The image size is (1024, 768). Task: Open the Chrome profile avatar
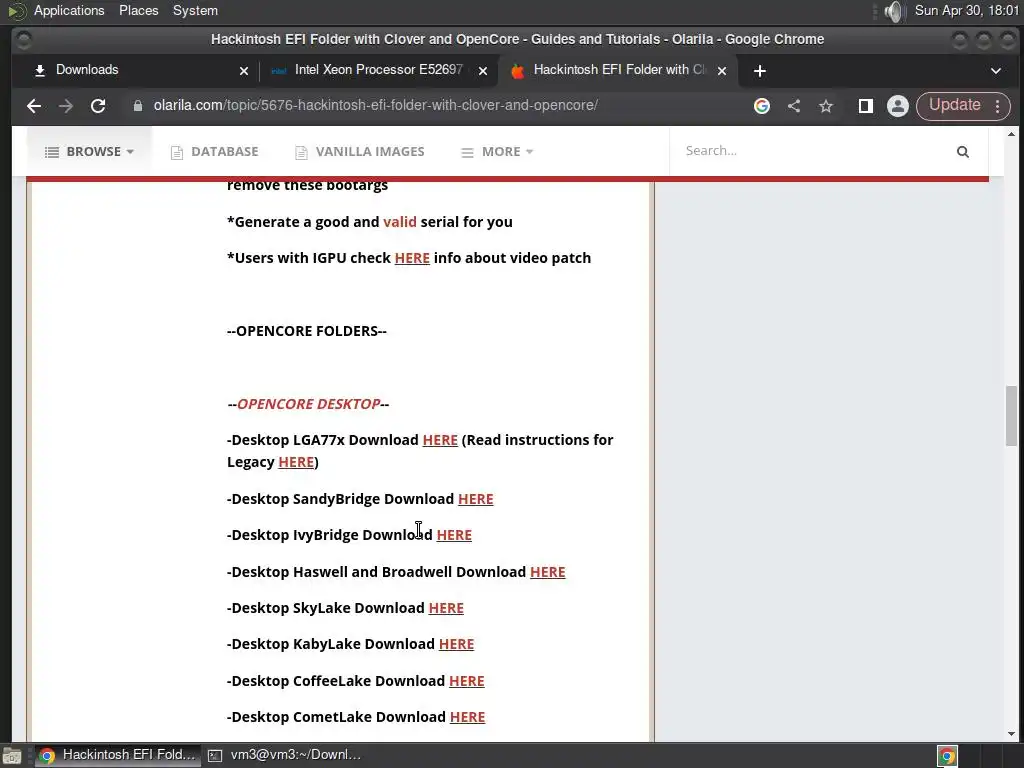click(898, 106)
